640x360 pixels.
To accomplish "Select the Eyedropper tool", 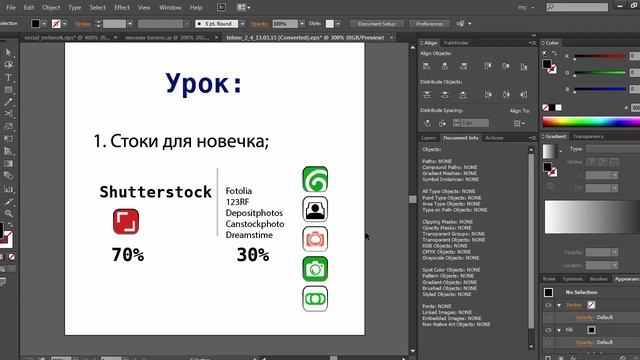I will click(x=8, y=202).
